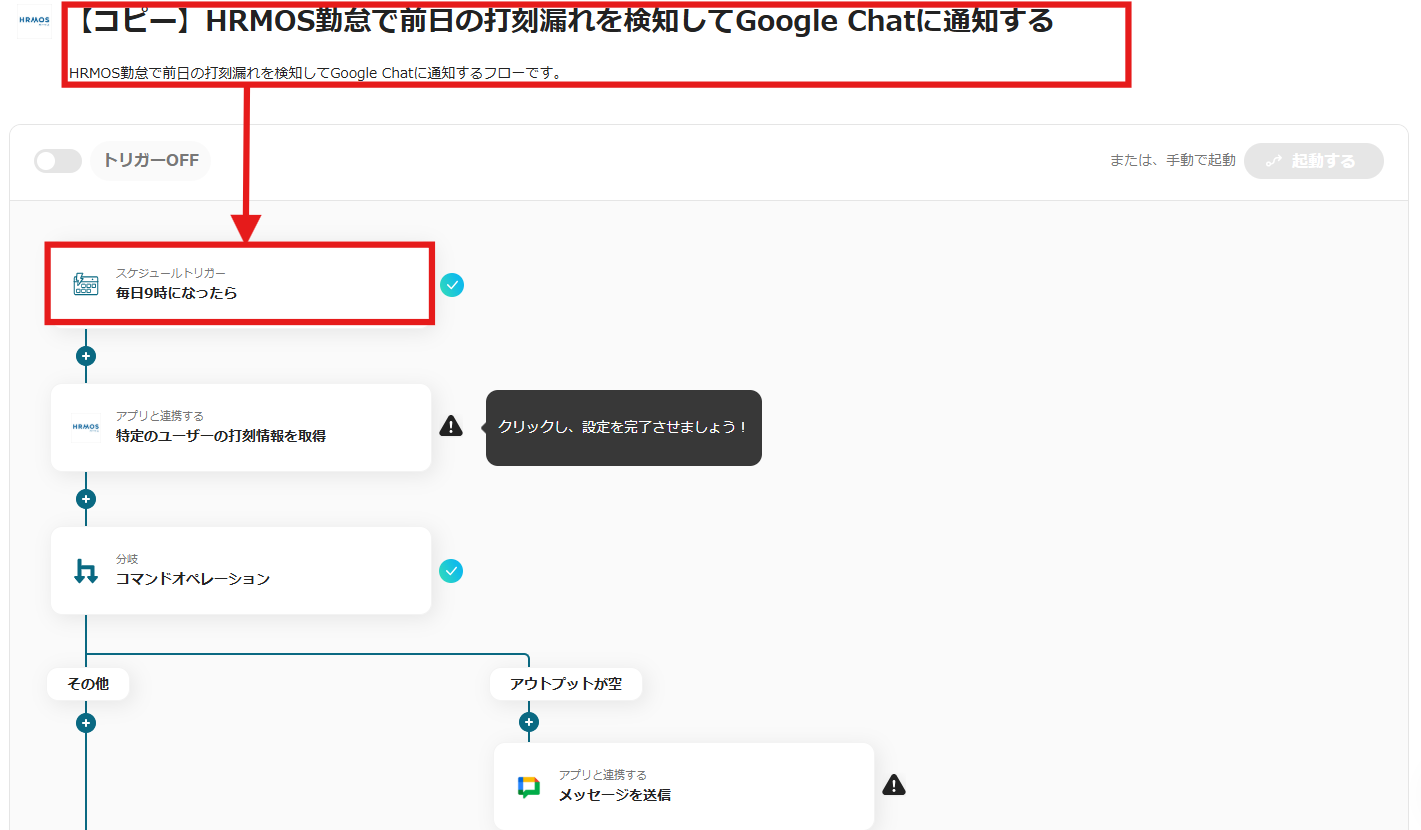Click the warning icon beside メッセージを送信
Image resolution: width=1421 pixels, height=830 pixels.
coord(894,785)
